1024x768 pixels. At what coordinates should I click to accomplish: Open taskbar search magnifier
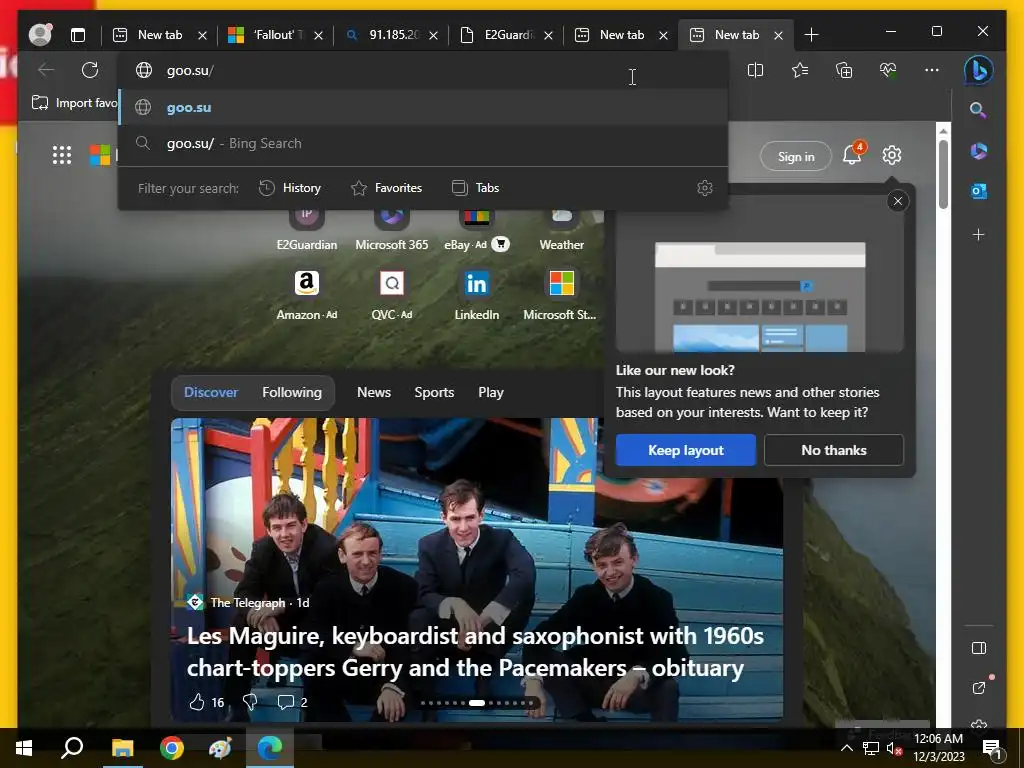point(72,748)
